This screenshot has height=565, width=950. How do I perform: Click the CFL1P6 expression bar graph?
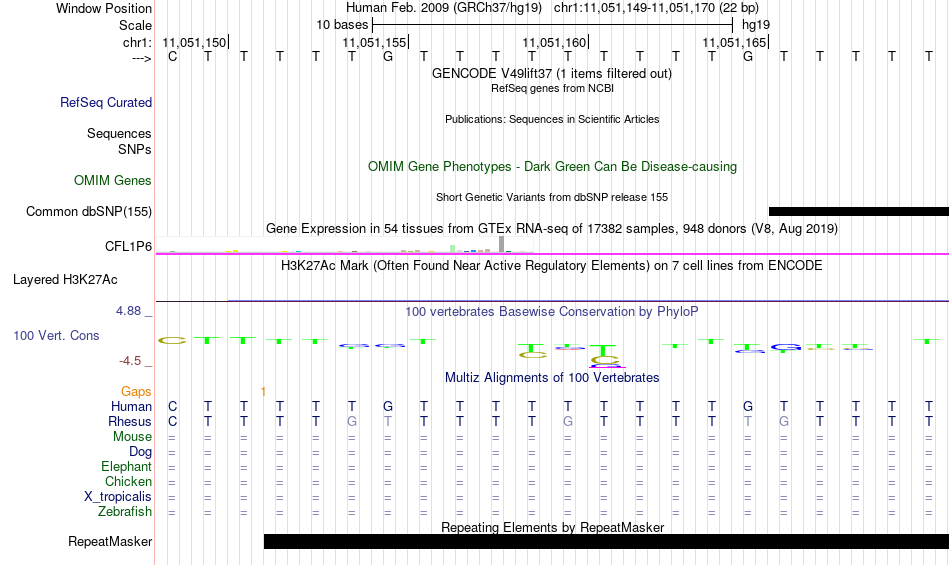(345, 245)
